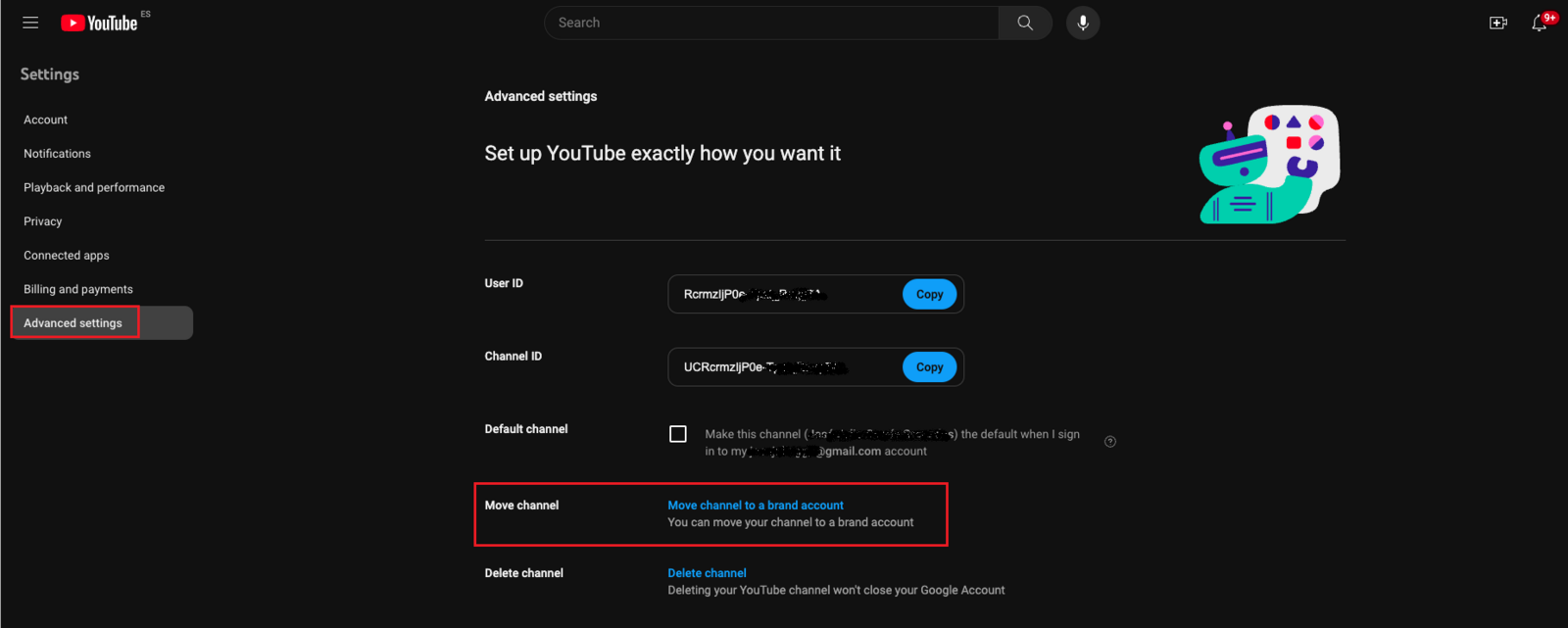Start voice search with microphone

(x=1083, y=23)
